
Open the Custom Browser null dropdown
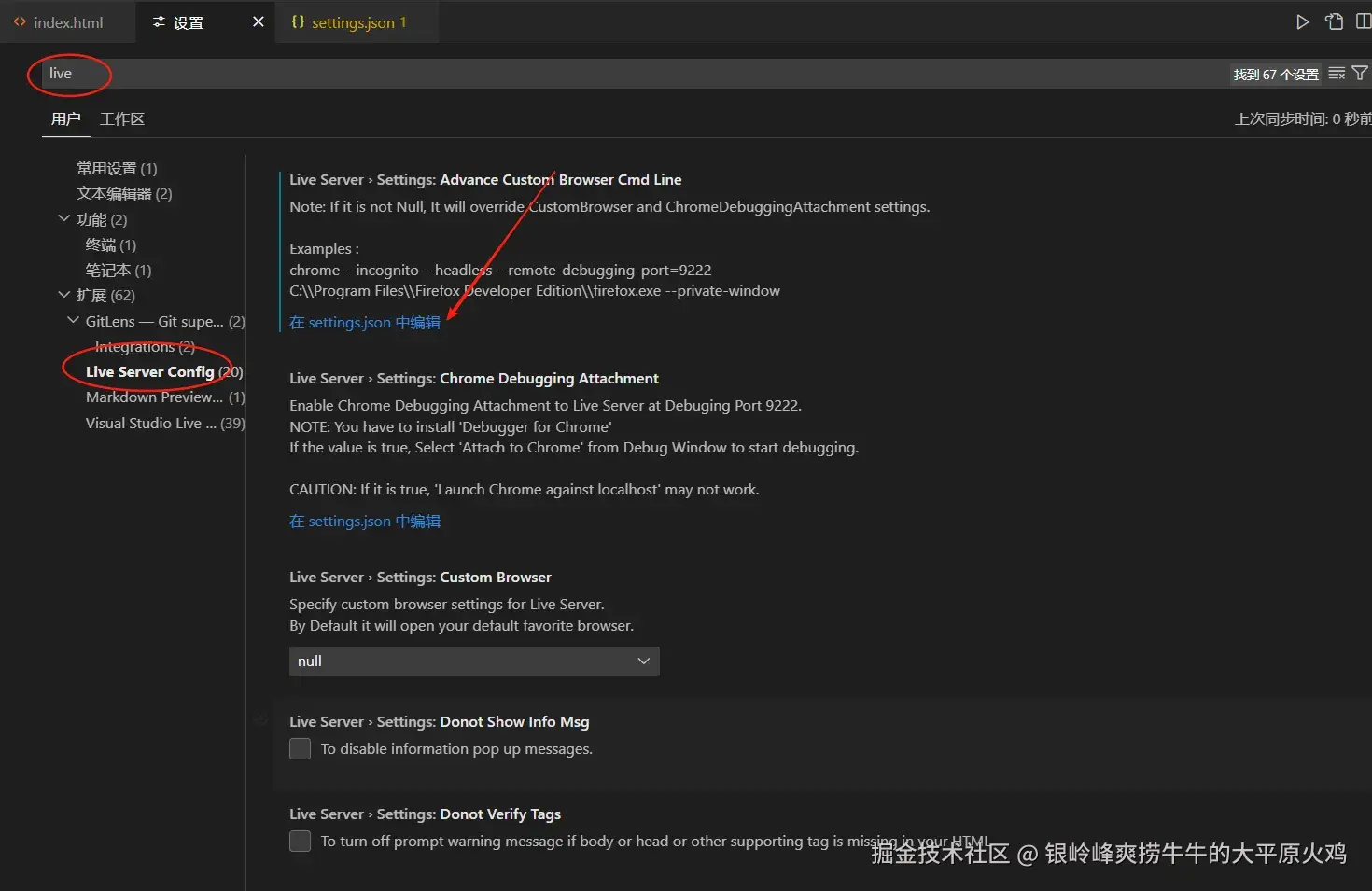tap(474, 661)
